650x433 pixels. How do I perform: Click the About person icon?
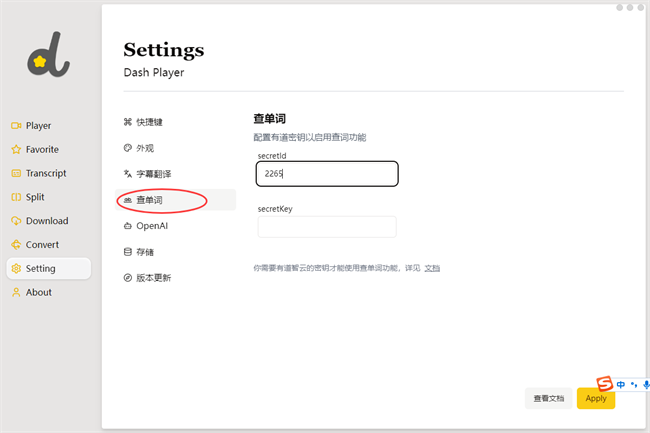[x=16, y=293]
